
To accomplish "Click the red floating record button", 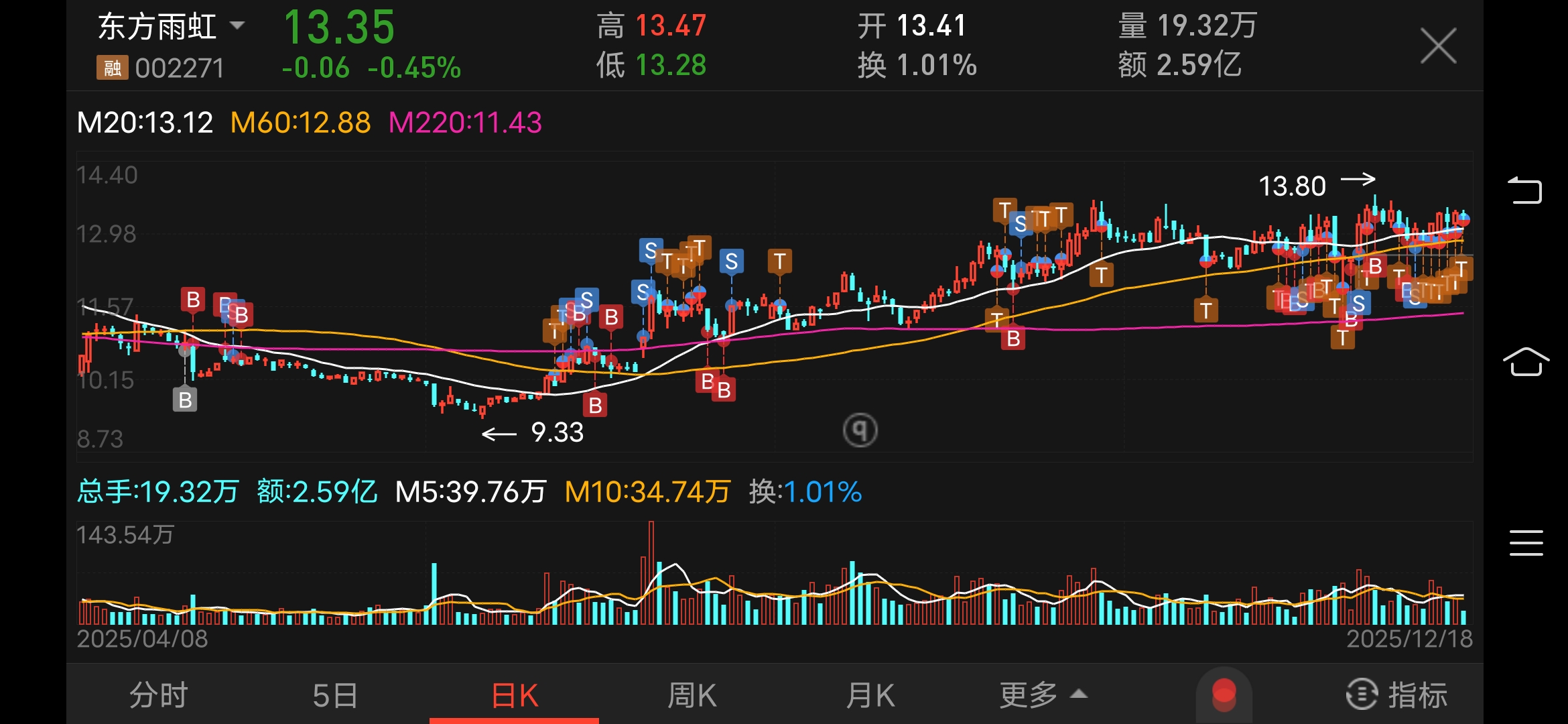I will point(1224,694).
